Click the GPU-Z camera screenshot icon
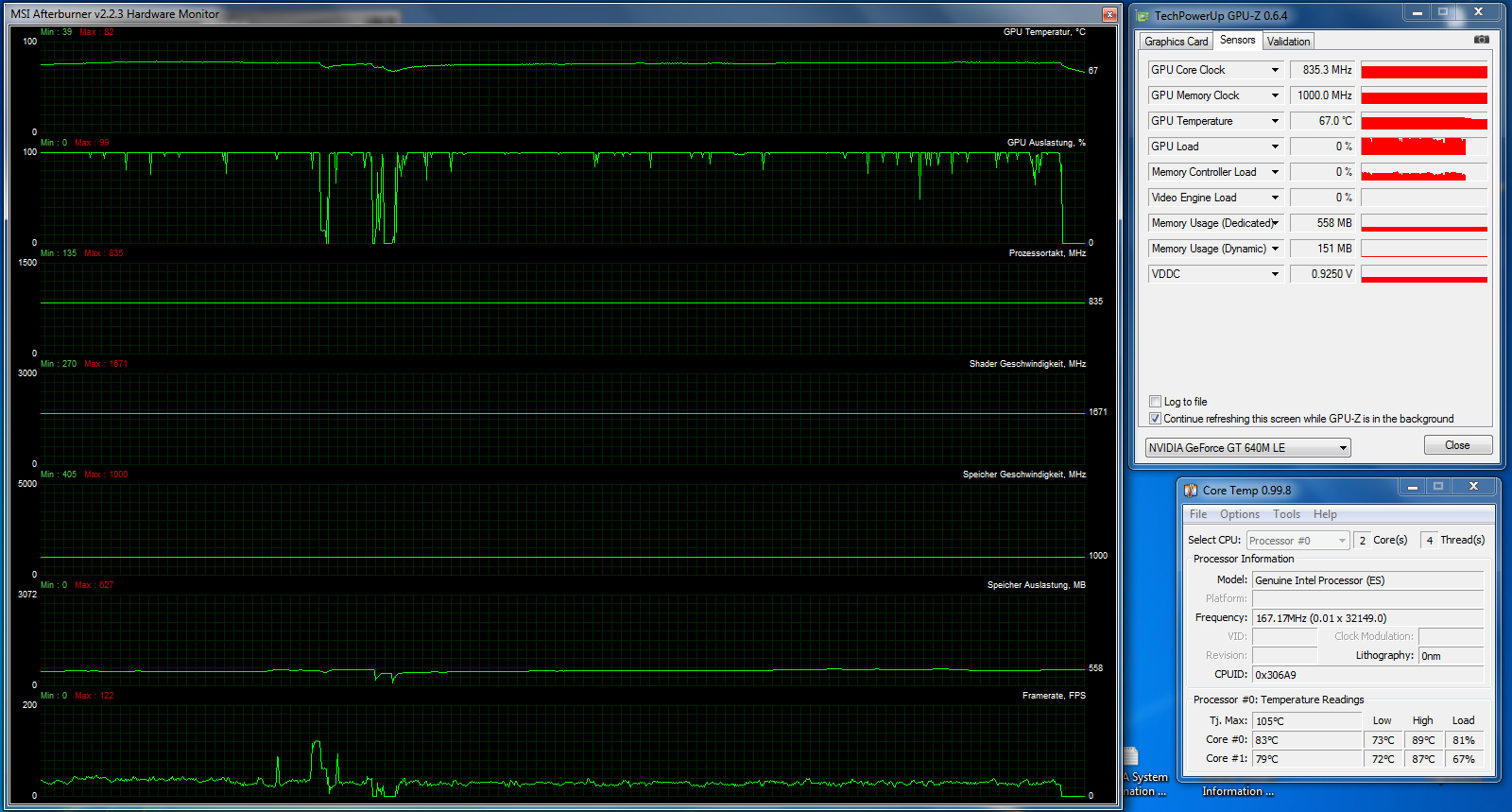This screenshot has height=812, width=1512. [1481, 40]
